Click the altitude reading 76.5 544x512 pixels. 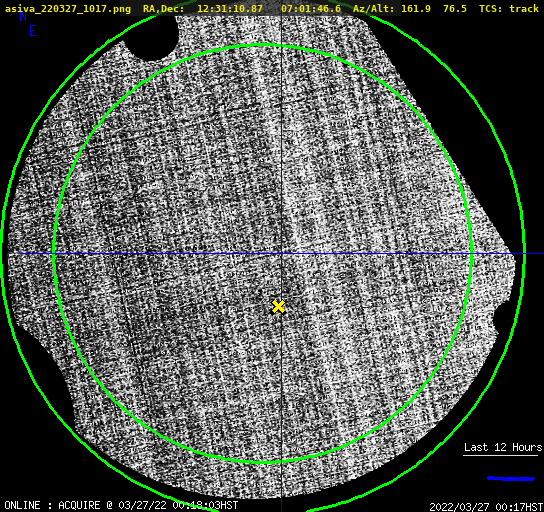tap(455, 8)
